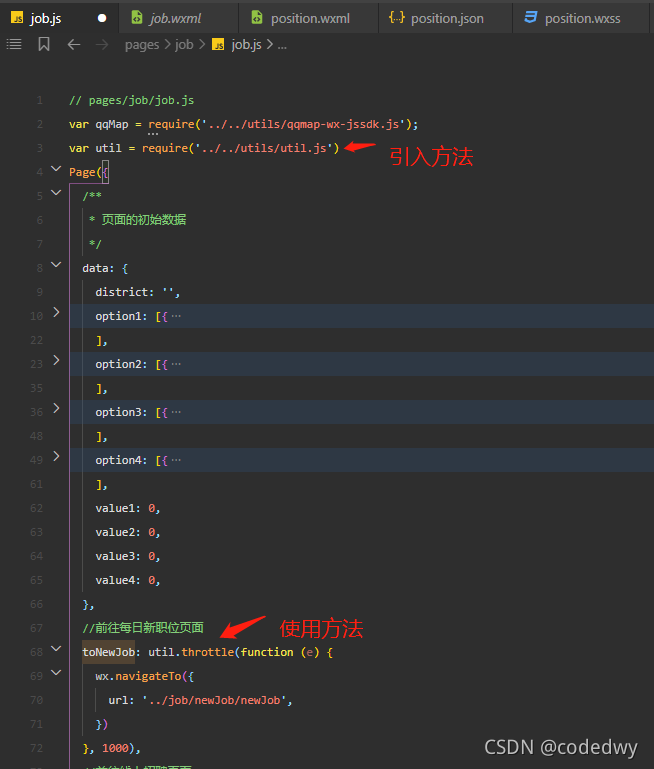Screen dimensions: 654x769
Task: Switch to the job.js tab
Action: coord(59,18)
